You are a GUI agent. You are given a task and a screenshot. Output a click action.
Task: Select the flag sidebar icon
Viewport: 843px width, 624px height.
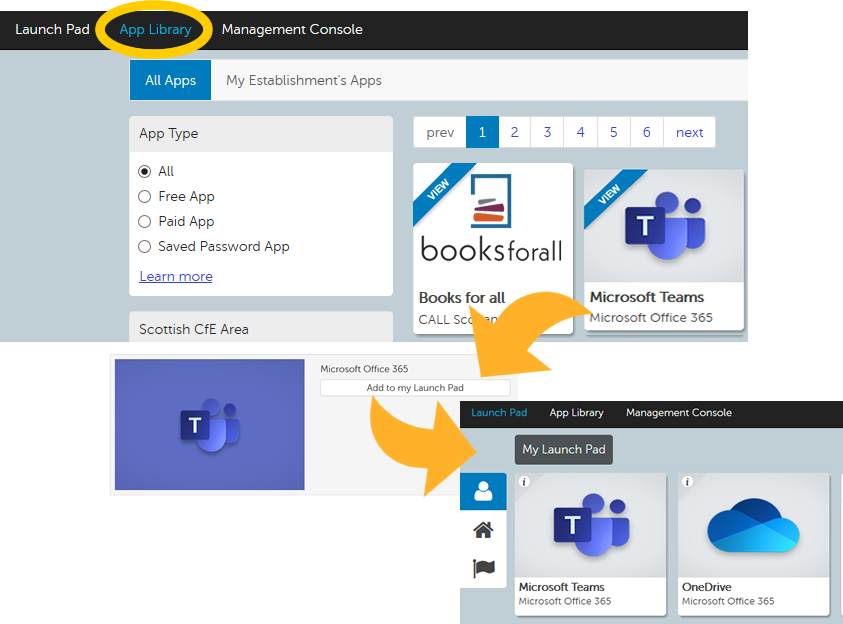tap(483, 568)
